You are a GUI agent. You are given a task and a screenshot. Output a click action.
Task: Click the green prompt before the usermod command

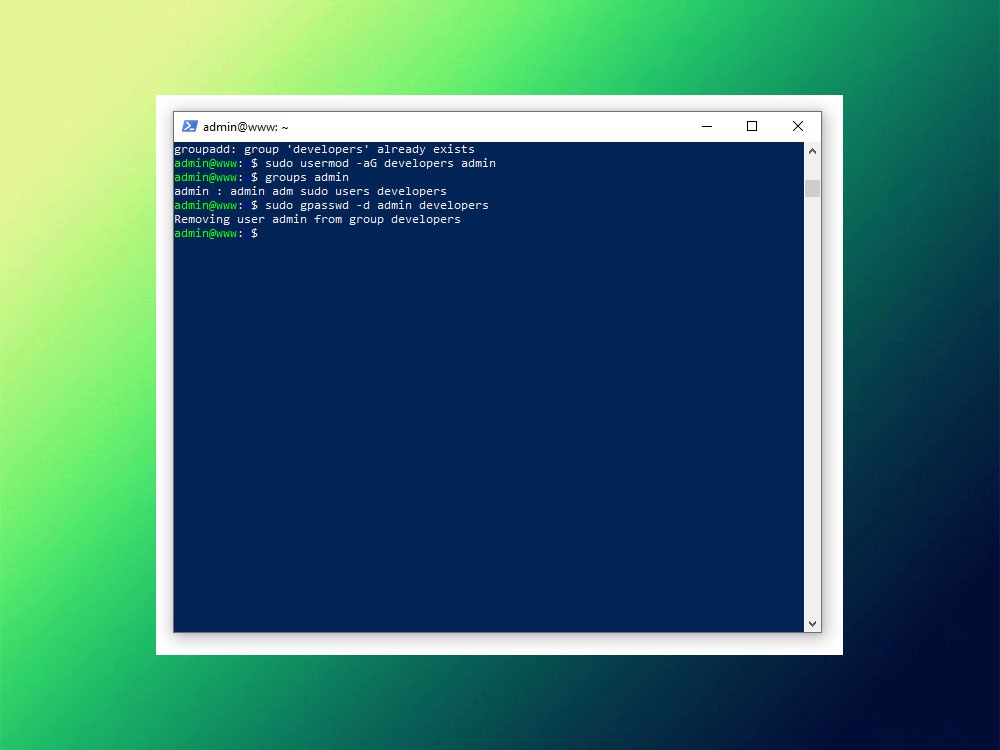point(206,163)
